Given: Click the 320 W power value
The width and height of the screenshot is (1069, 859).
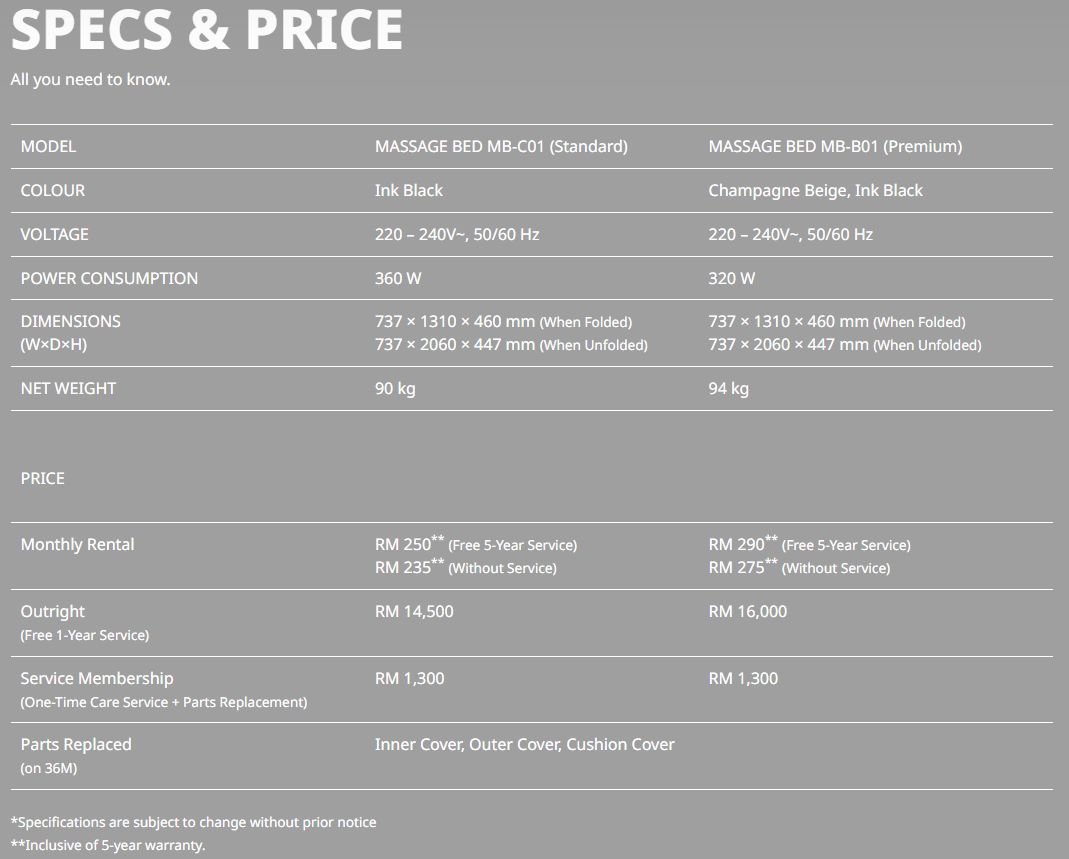Looking at the screenshot, I should pos(732,279).
